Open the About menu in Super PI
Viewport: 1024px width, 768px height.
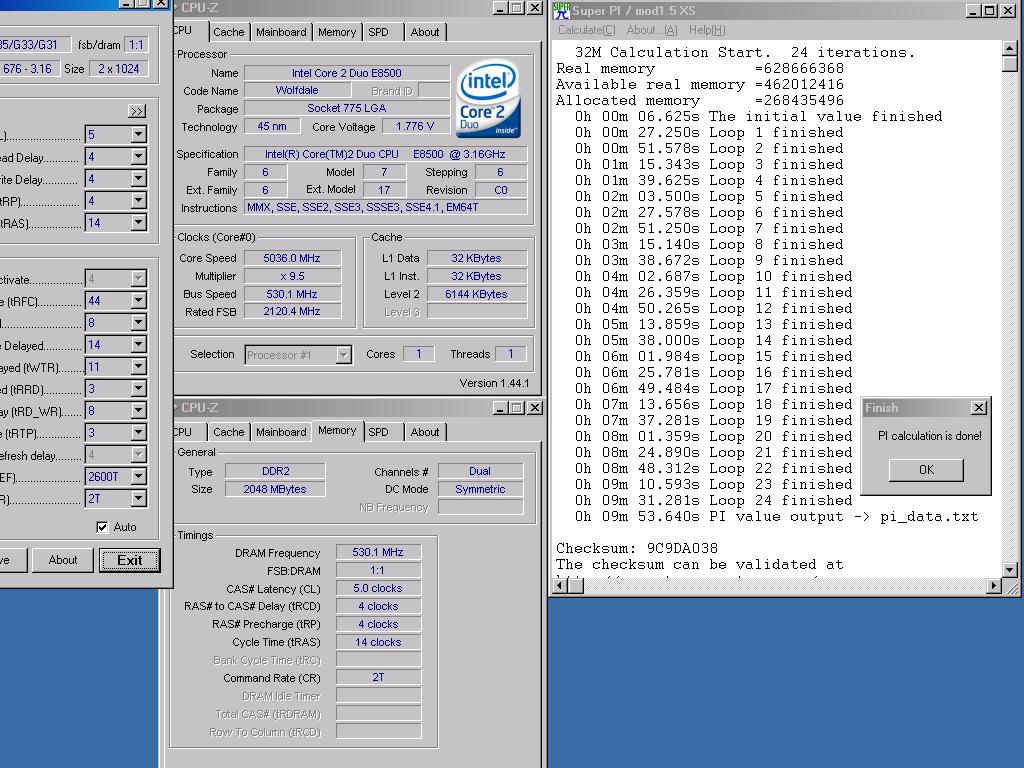coord(652,30)
